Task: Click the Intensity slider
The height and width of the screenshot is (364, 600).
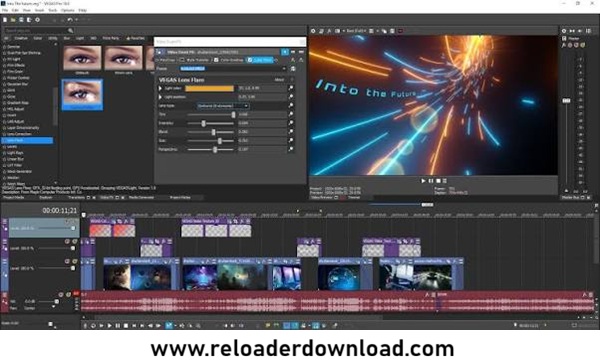Action: click(x=210, y=123)
